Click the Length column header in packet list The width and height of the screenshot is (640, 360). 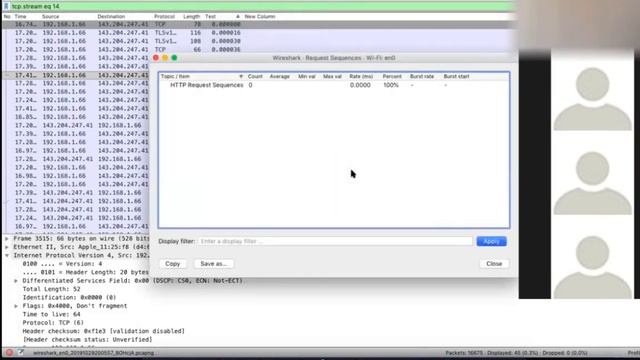[x=191, y=16]
